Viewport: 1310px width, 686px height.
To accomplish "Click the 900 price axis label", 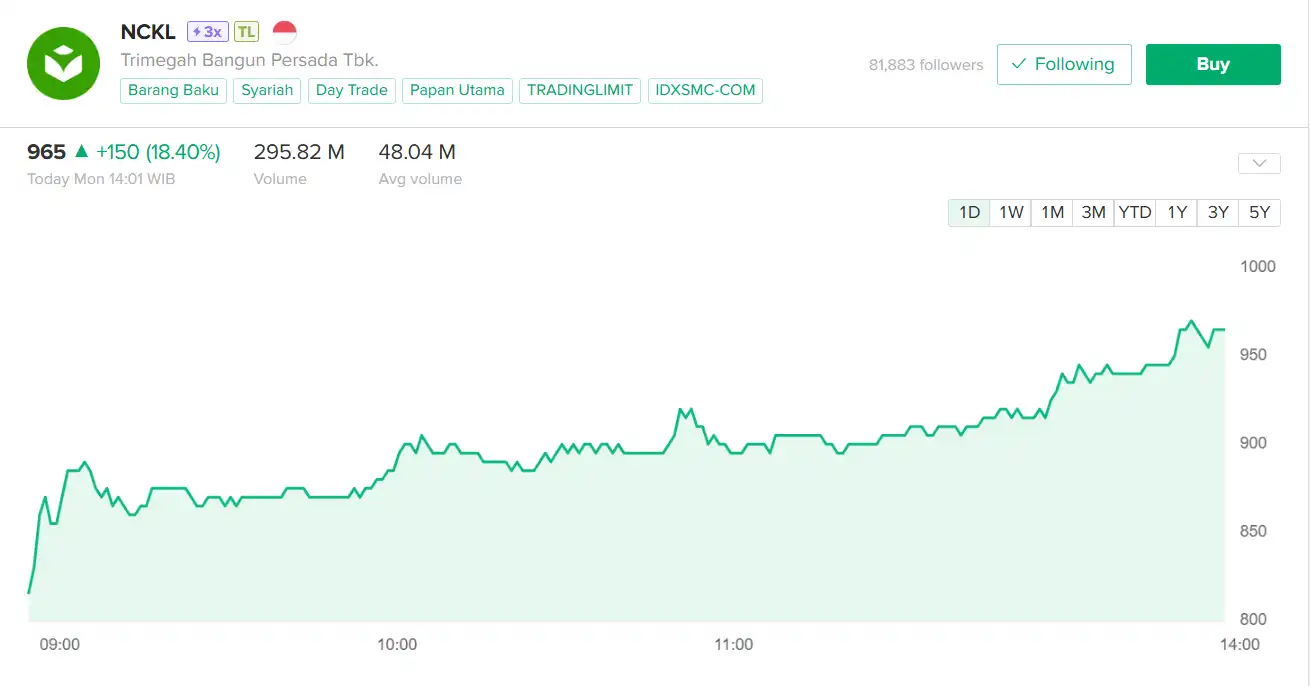I will 1254,443.
